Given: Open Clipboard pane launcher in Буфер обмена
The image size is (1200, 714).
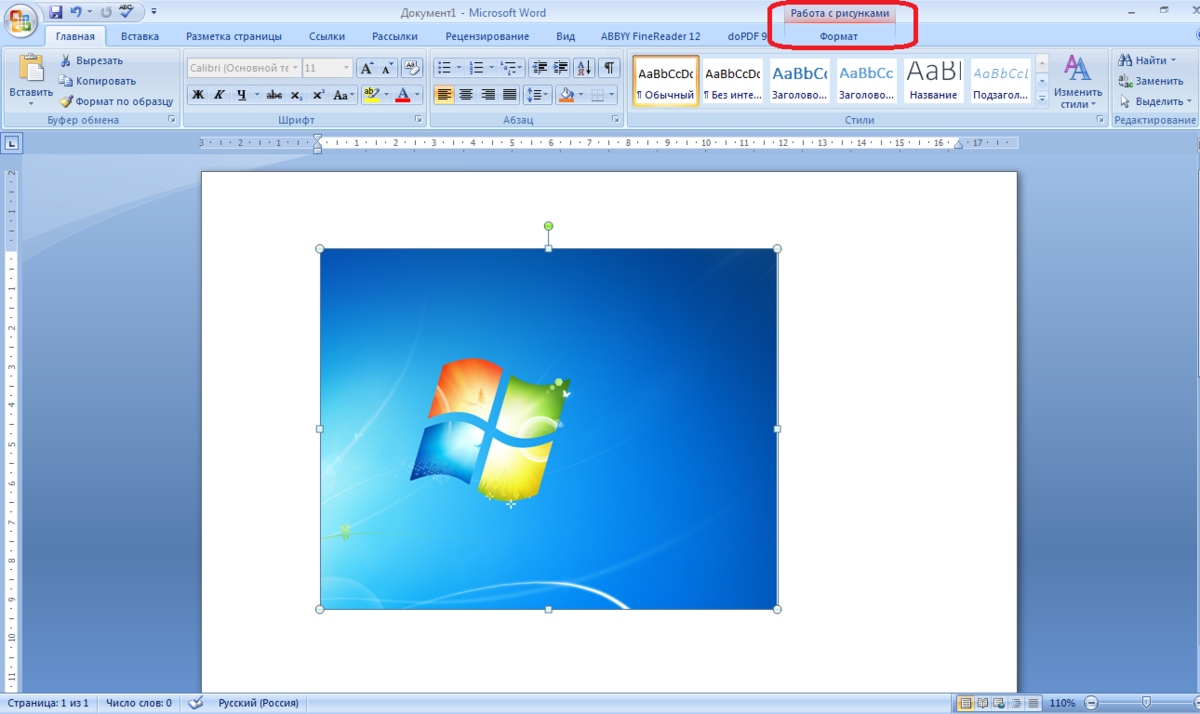Looking at the screenshot, I should (172, 119).
